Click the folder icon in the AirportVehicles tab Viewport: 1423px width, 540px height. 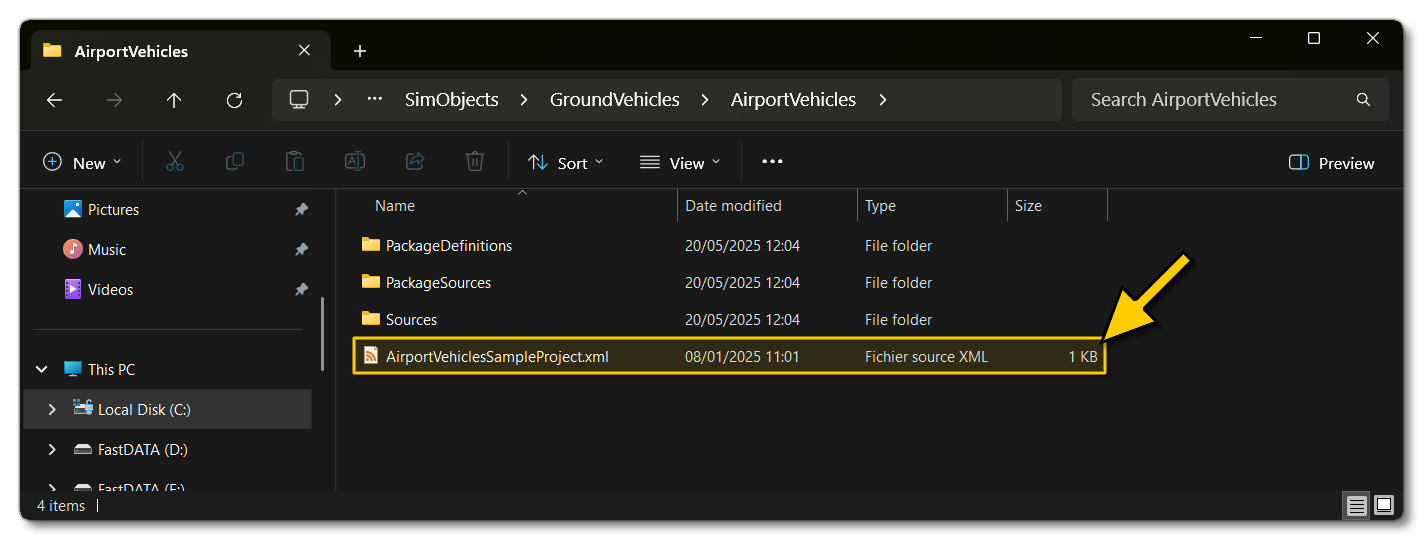click(x=53, y=51)
